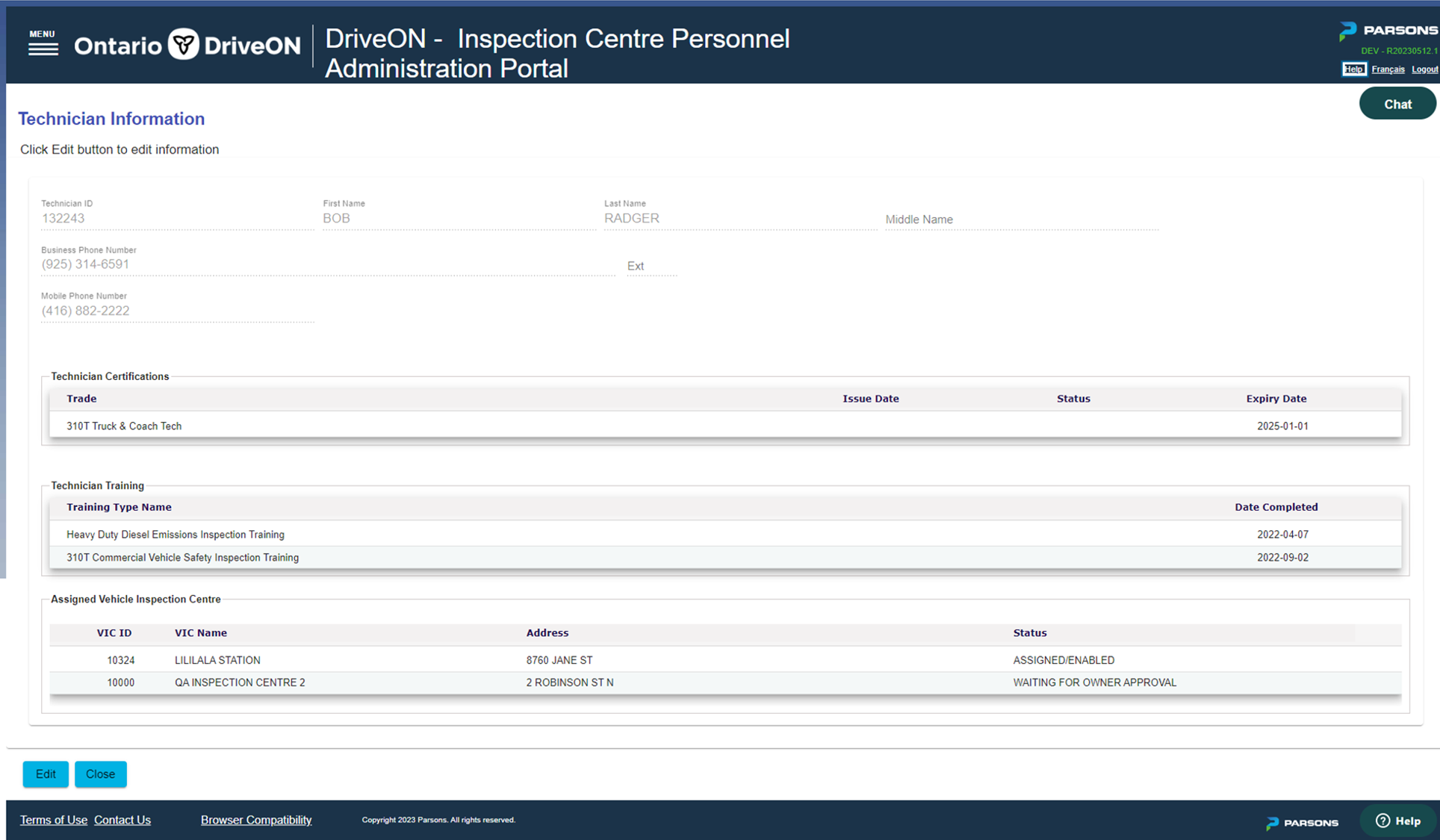Open the Browser Compatibility link
The height and width of the screenshot is (840, 1440).
[x=256, y=820]
